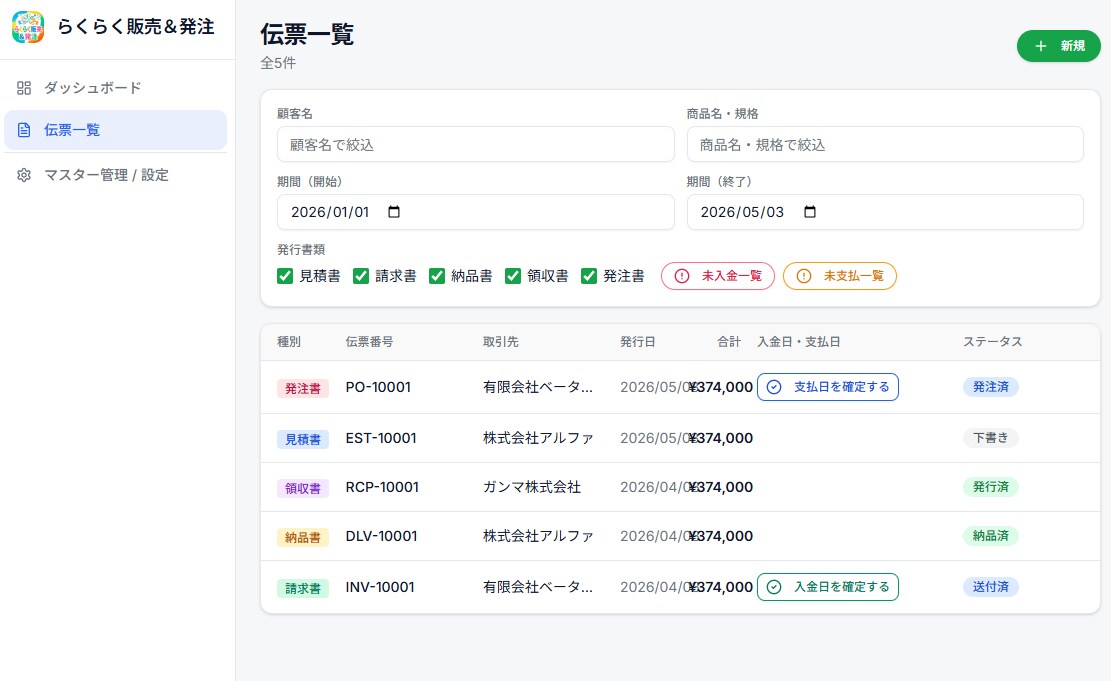Screen dimensions: 1111x681
Task: Click the 発注書 type badge
Action: pos(303,388)
